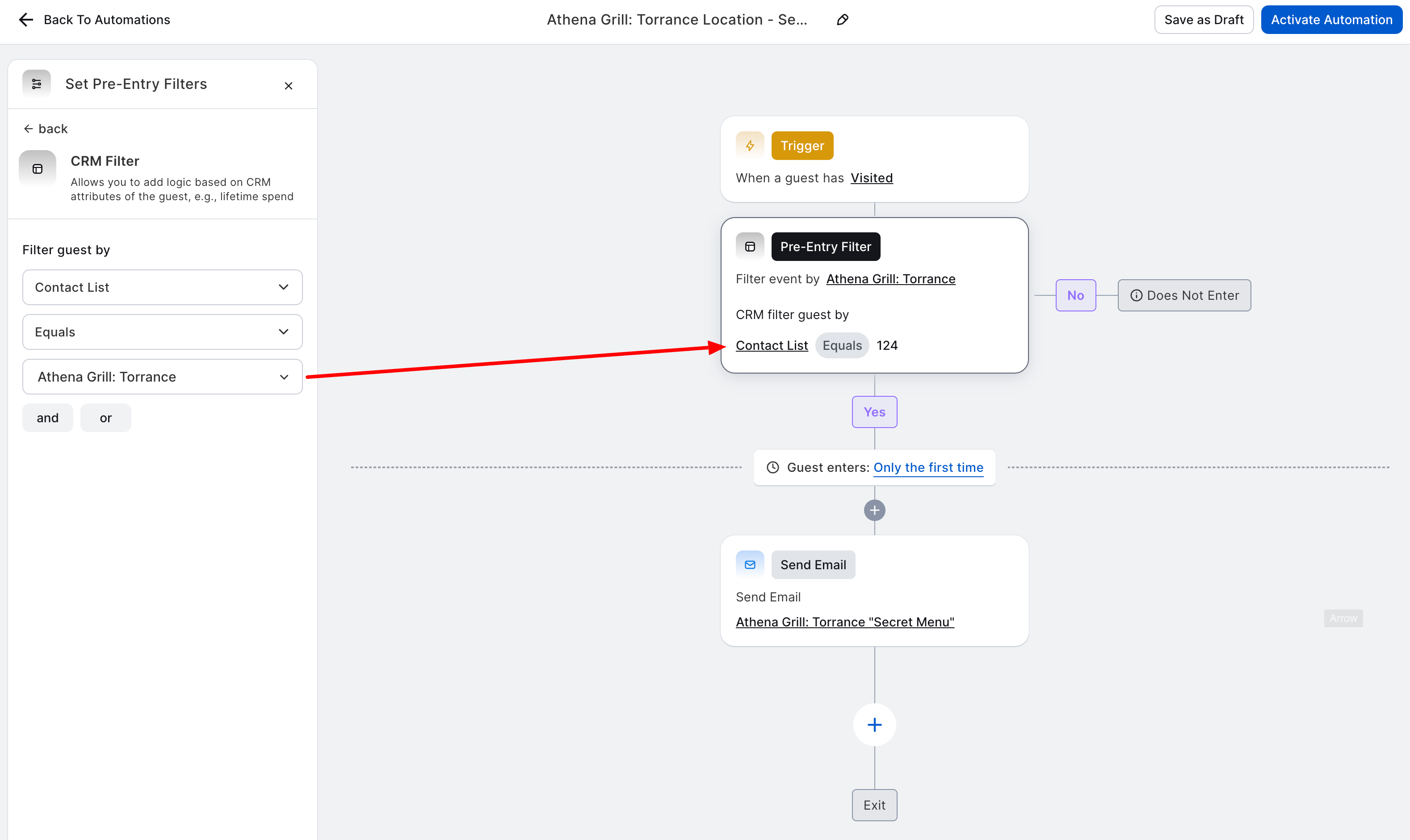Click the Back To Automations arrow icon

26,20
